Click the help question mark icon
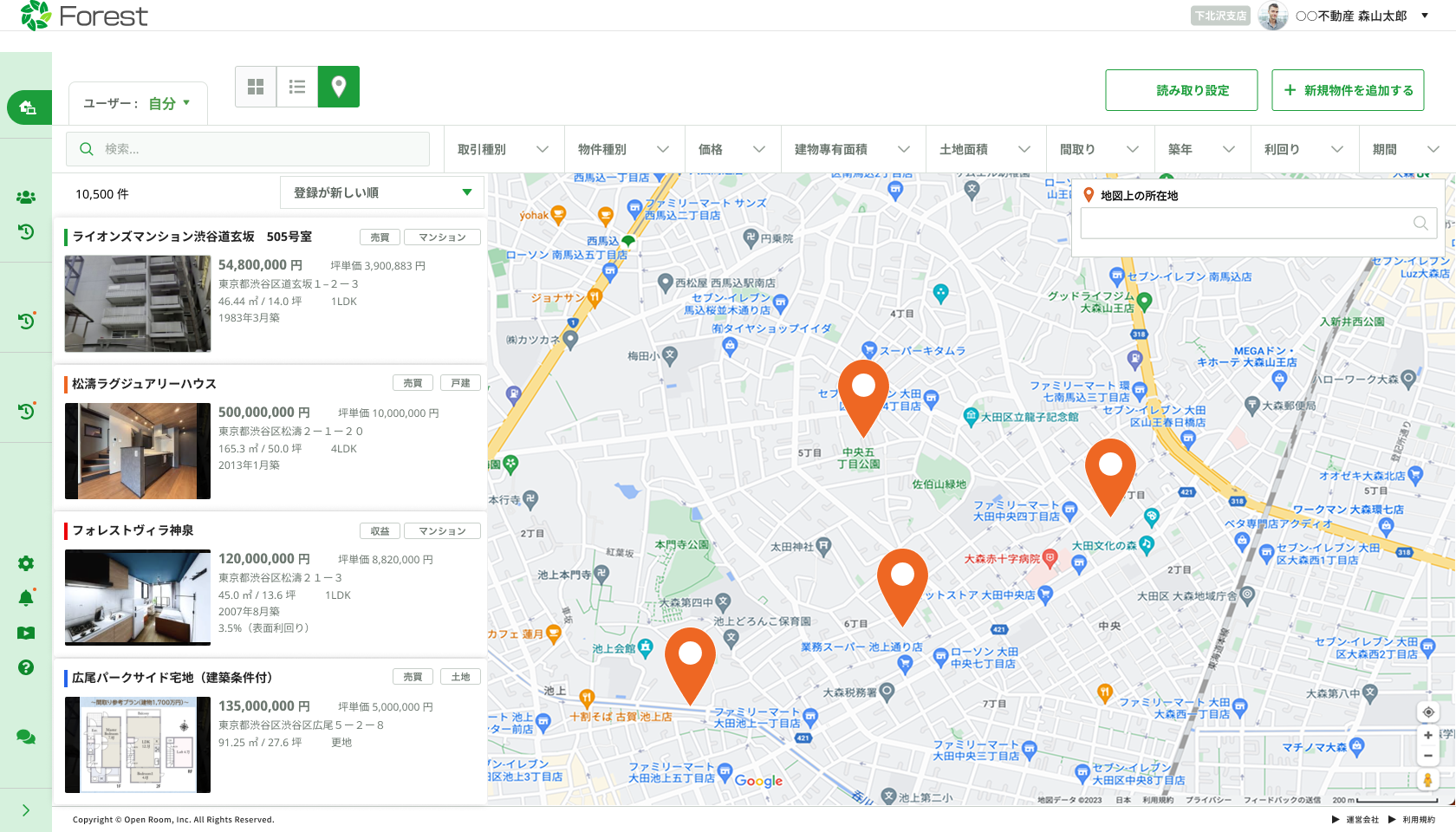Image resolution: width=1456 pixels, height=832 pixels. (26, 667)
